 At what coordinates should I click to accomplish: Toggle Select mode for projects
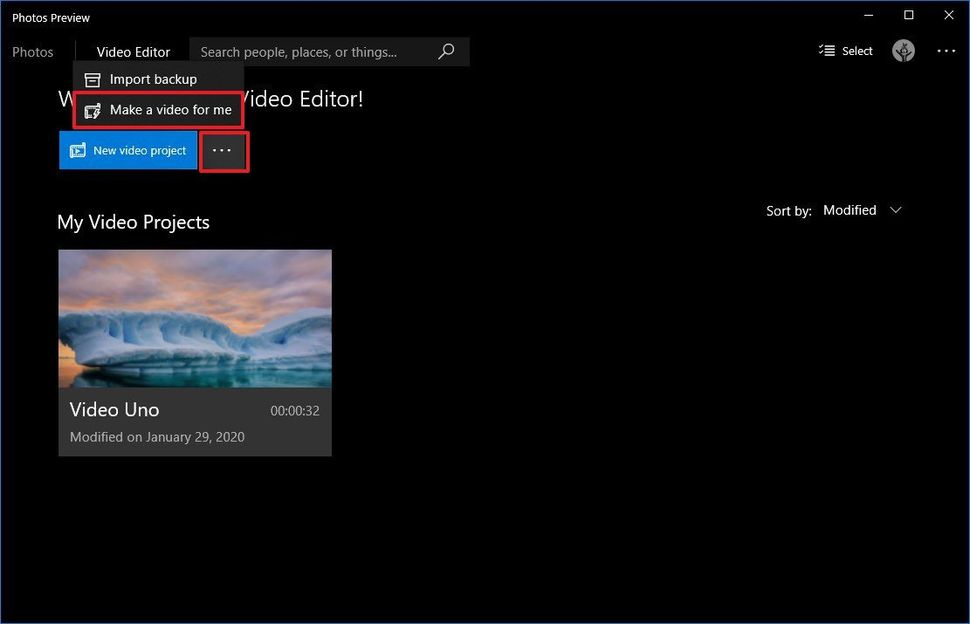point(845,50)
